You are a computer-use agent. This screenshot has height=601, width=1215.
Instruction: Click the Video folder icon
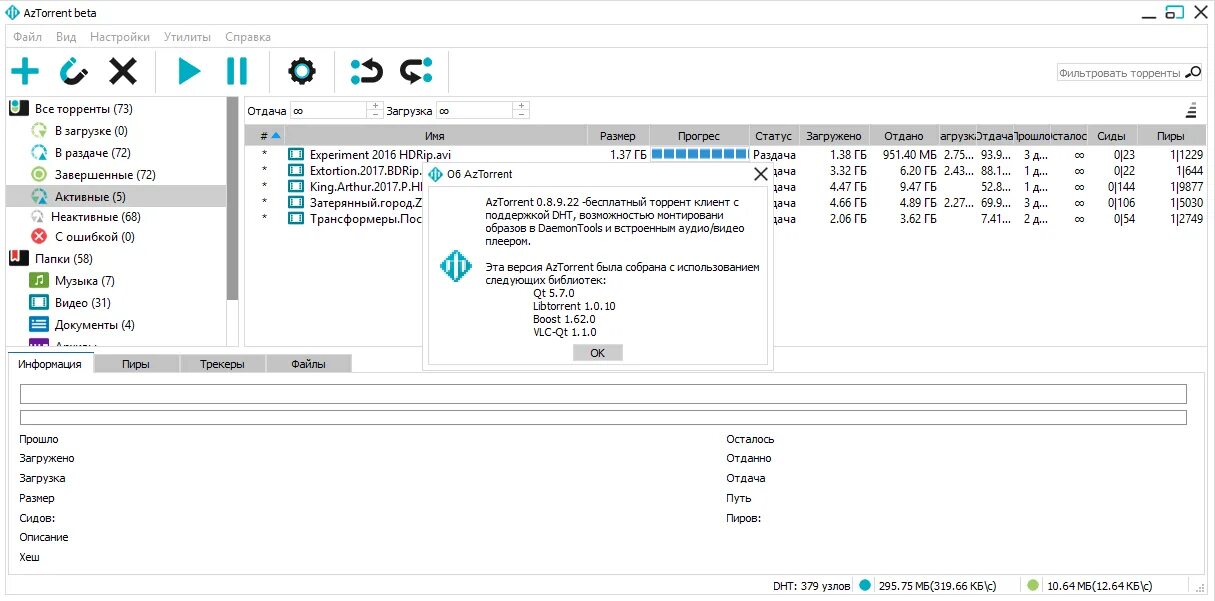click(x=39, y=302)
